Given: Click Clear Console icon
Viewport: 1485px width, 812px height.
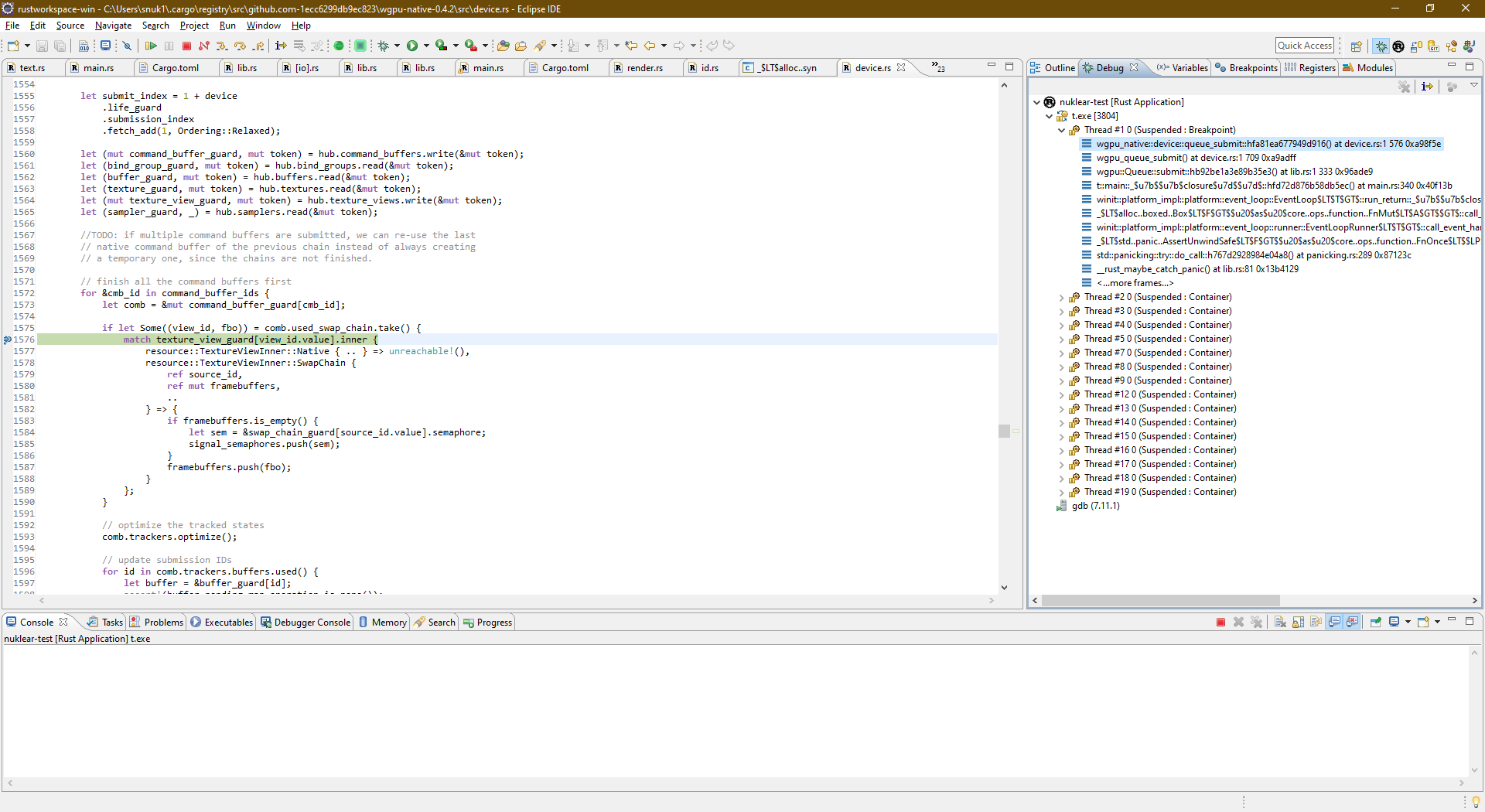Looking at the screenshot, I should point(1280,623).
